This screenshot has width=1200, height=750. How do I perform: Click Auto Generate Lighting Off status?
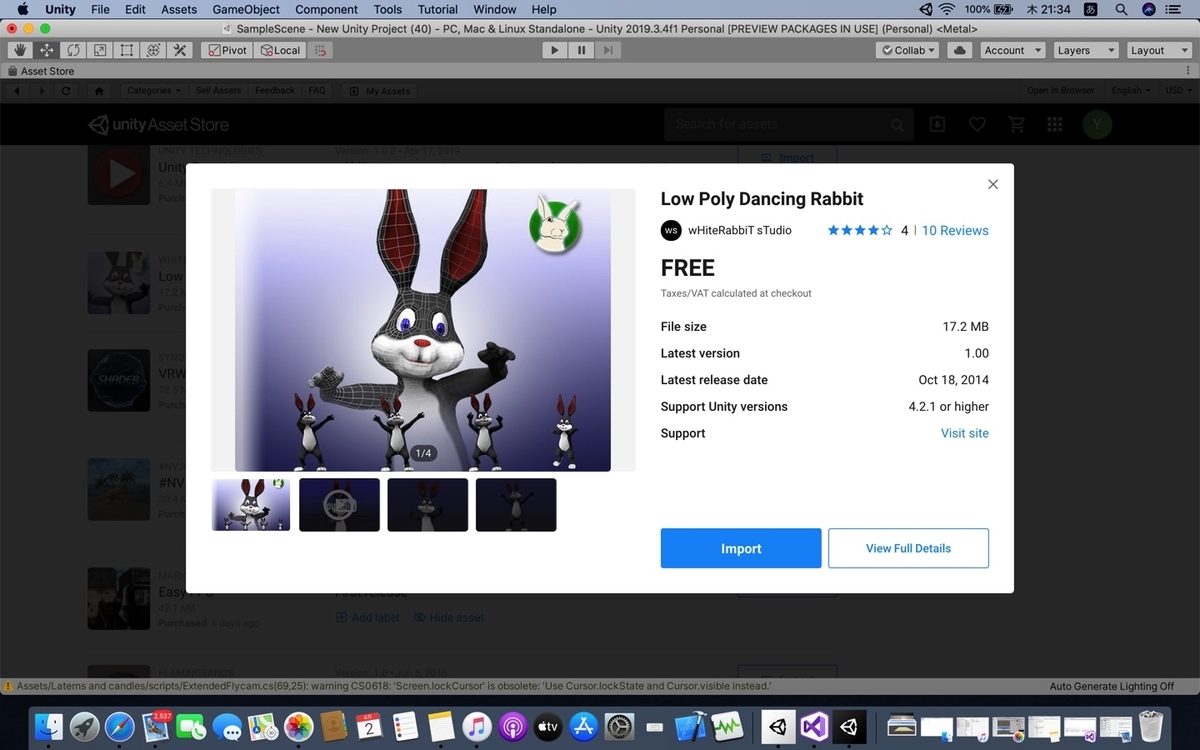(1112, 686)
